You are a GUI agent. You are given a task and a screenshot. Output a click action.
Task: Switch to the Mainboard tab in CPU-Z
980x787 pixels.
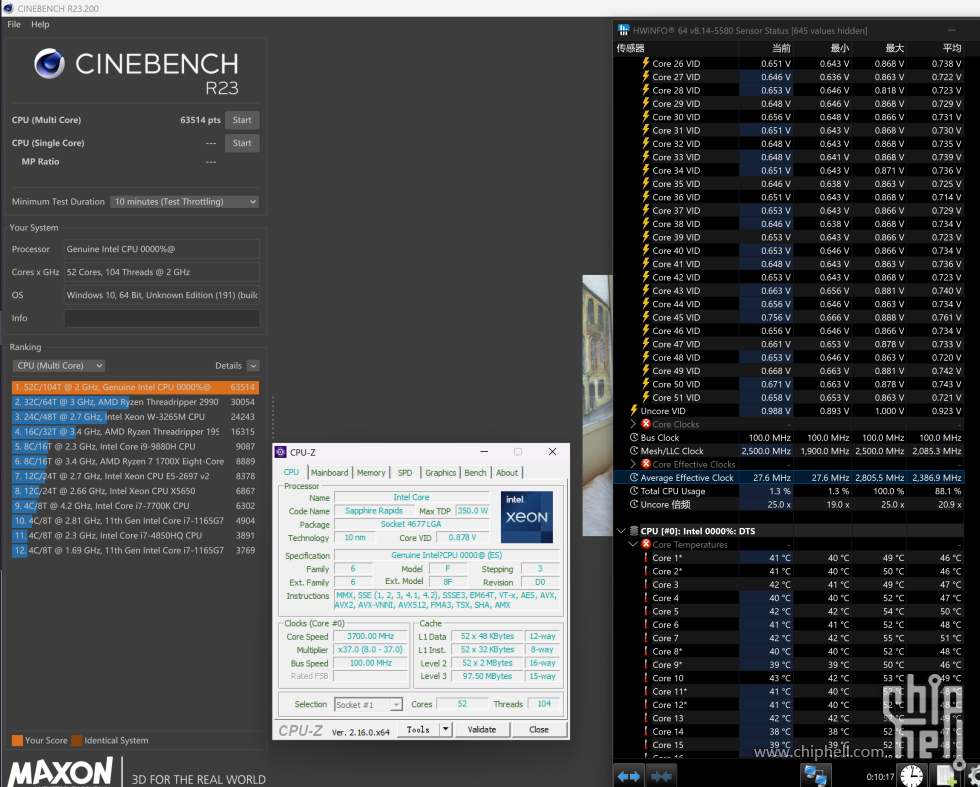[329, 473]
